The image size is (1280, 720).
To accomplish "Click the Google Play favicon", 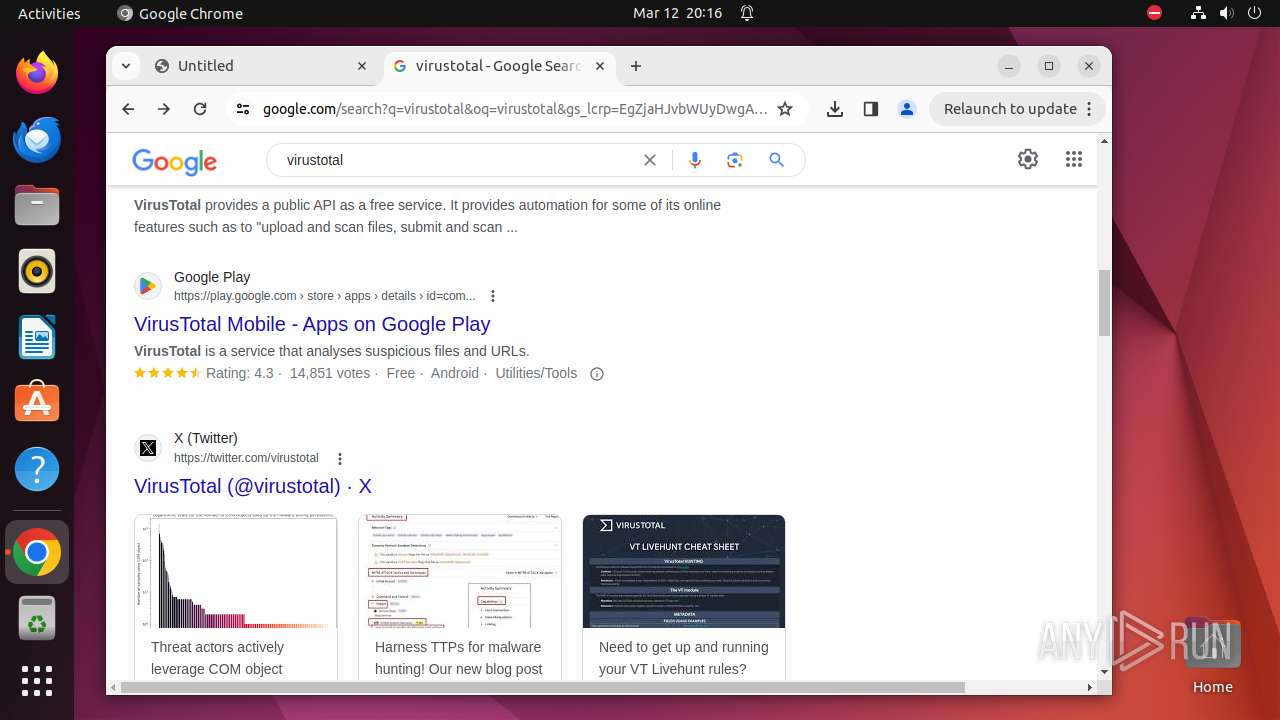I will coord(148,286).
